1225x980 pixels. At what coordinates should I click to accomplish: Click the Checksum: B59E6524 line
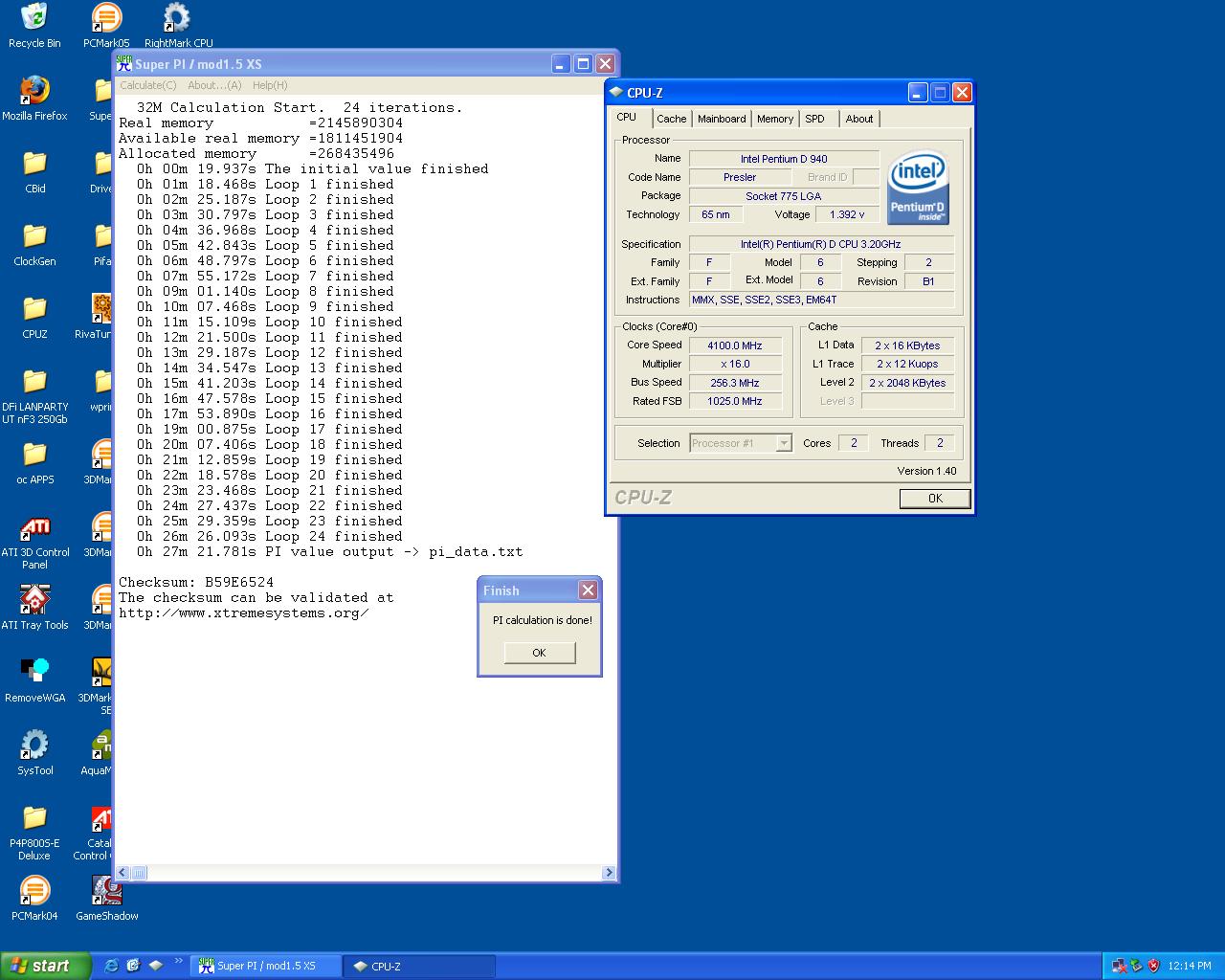click(x=196, y=582)
